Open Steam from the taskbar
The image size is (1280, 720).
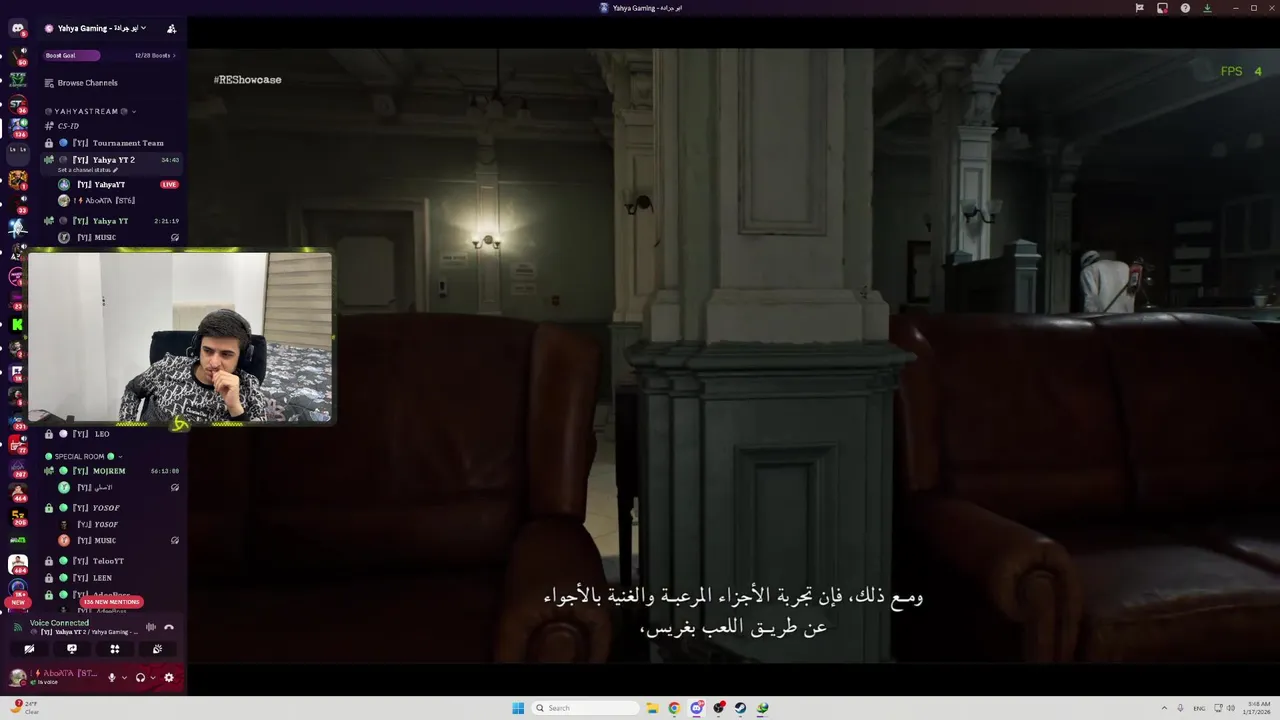[x=740, y=708]
